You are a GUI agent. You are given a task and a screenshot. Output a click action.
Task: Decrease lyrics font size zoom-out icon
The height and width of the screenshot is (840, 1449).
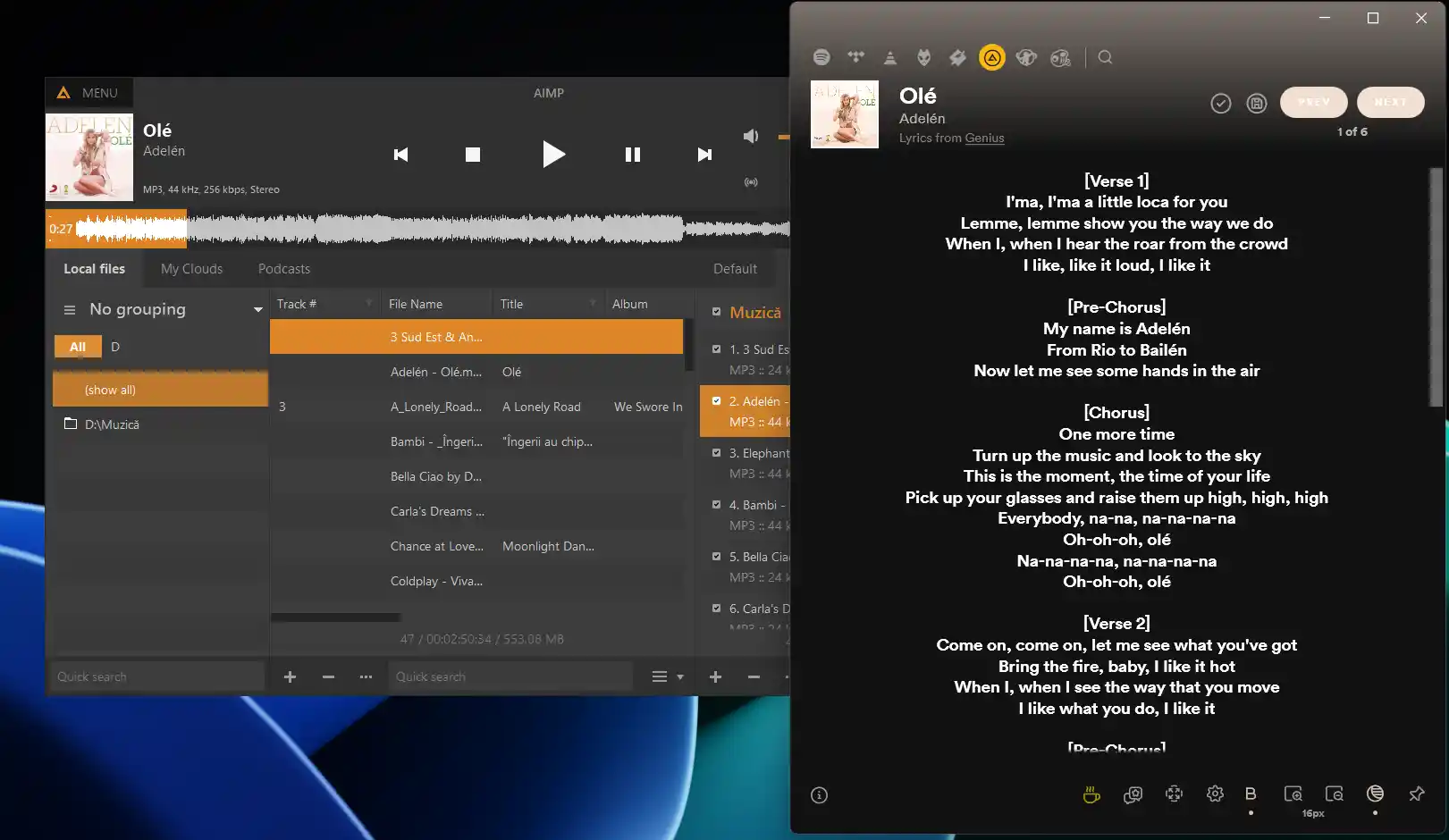coord(1334,794)
